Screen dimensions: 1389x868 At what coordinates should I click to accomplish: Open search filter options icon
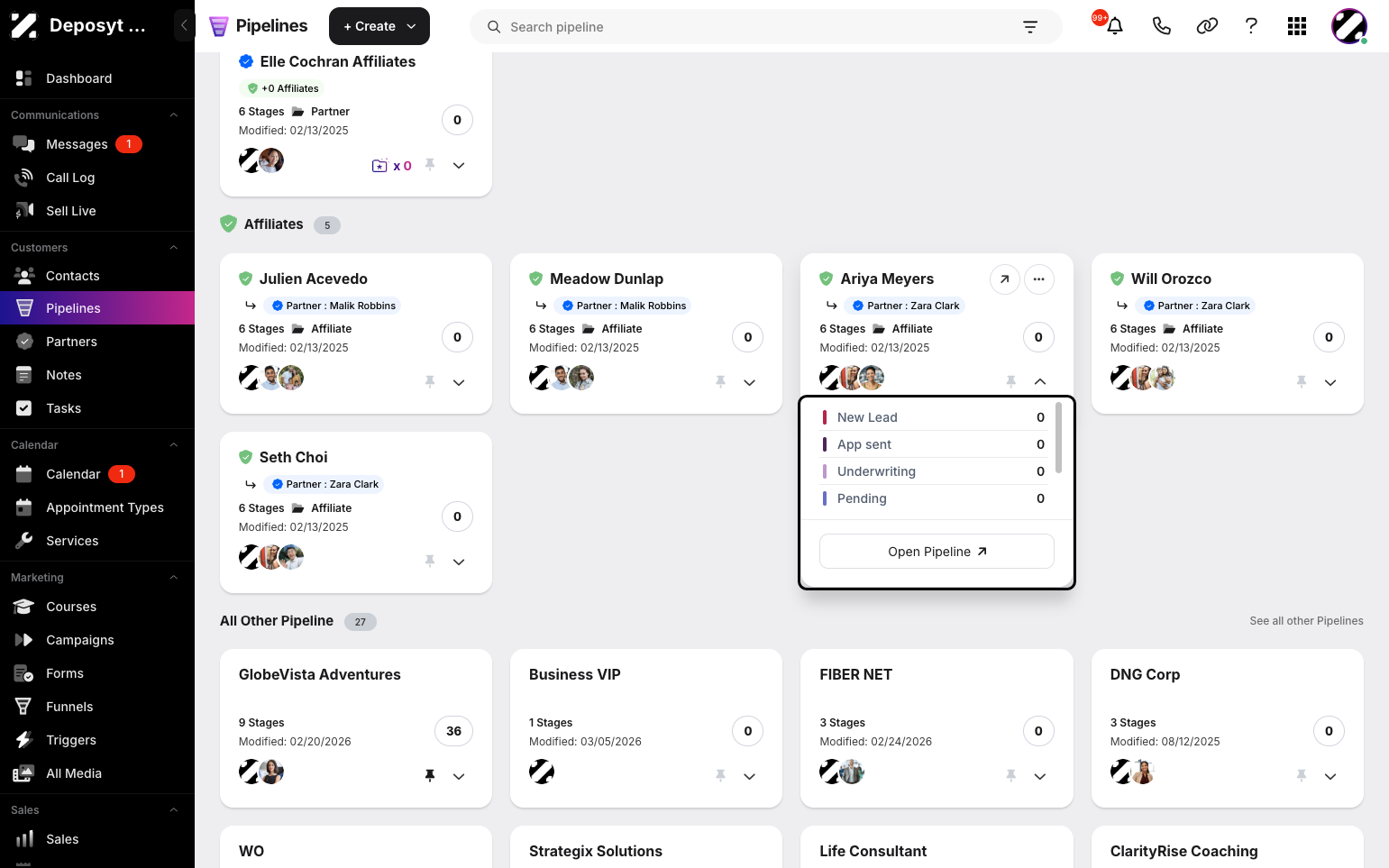coord(1030,27)
